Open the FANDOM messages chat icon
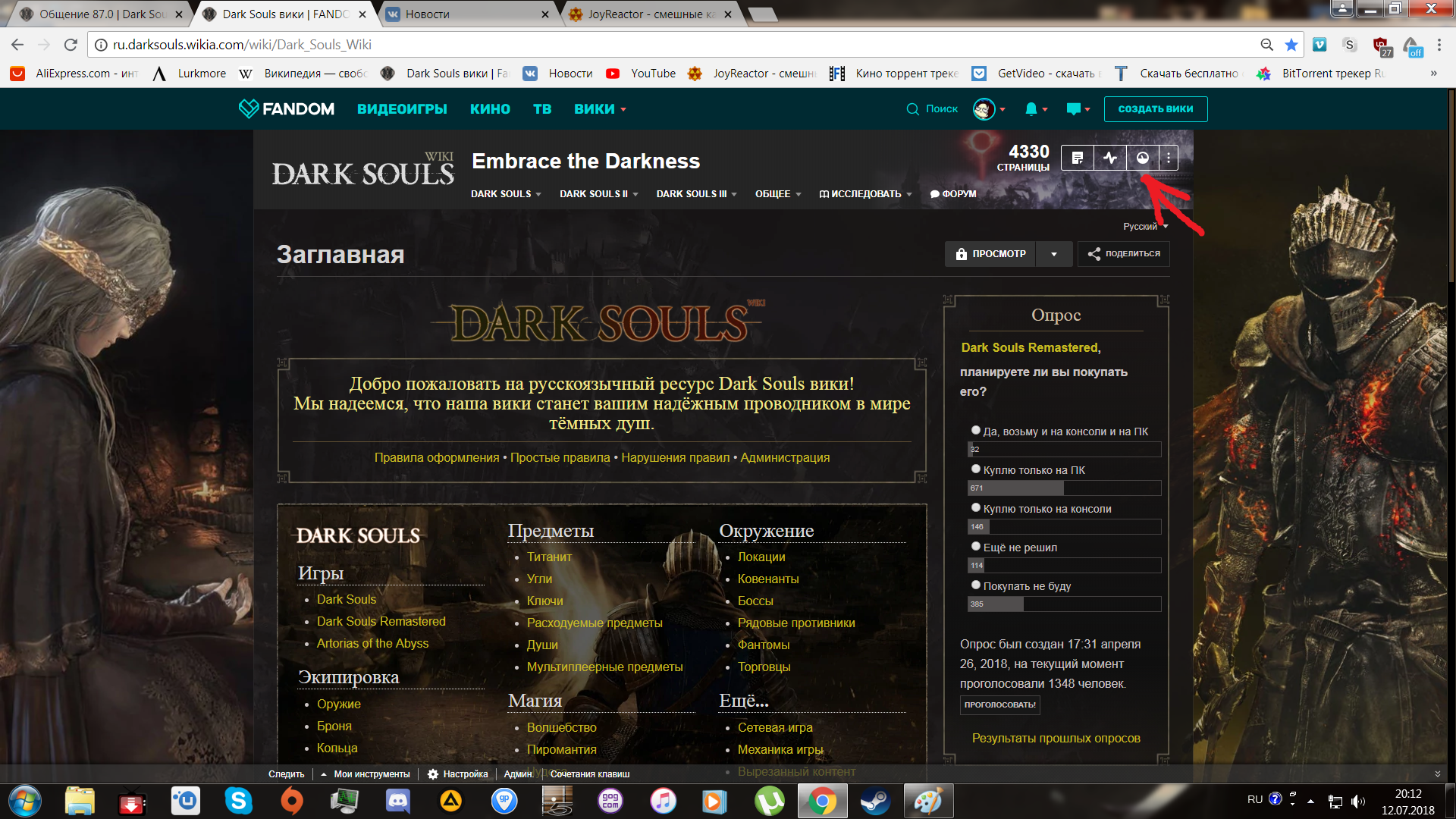This screenshot has width=1456, height=819. (x=1073, y=108)
